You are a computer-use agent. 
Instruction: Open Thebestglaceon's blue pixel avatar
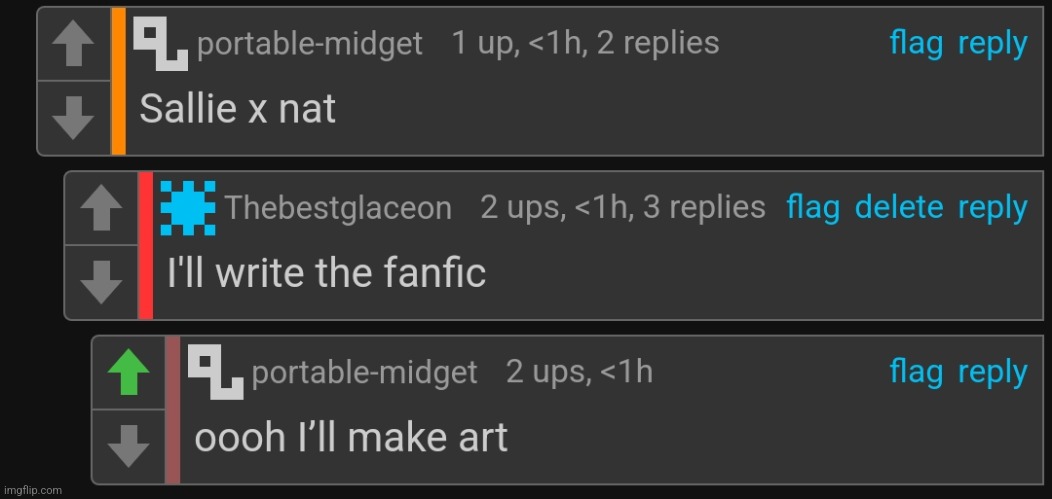coord(187,208)
